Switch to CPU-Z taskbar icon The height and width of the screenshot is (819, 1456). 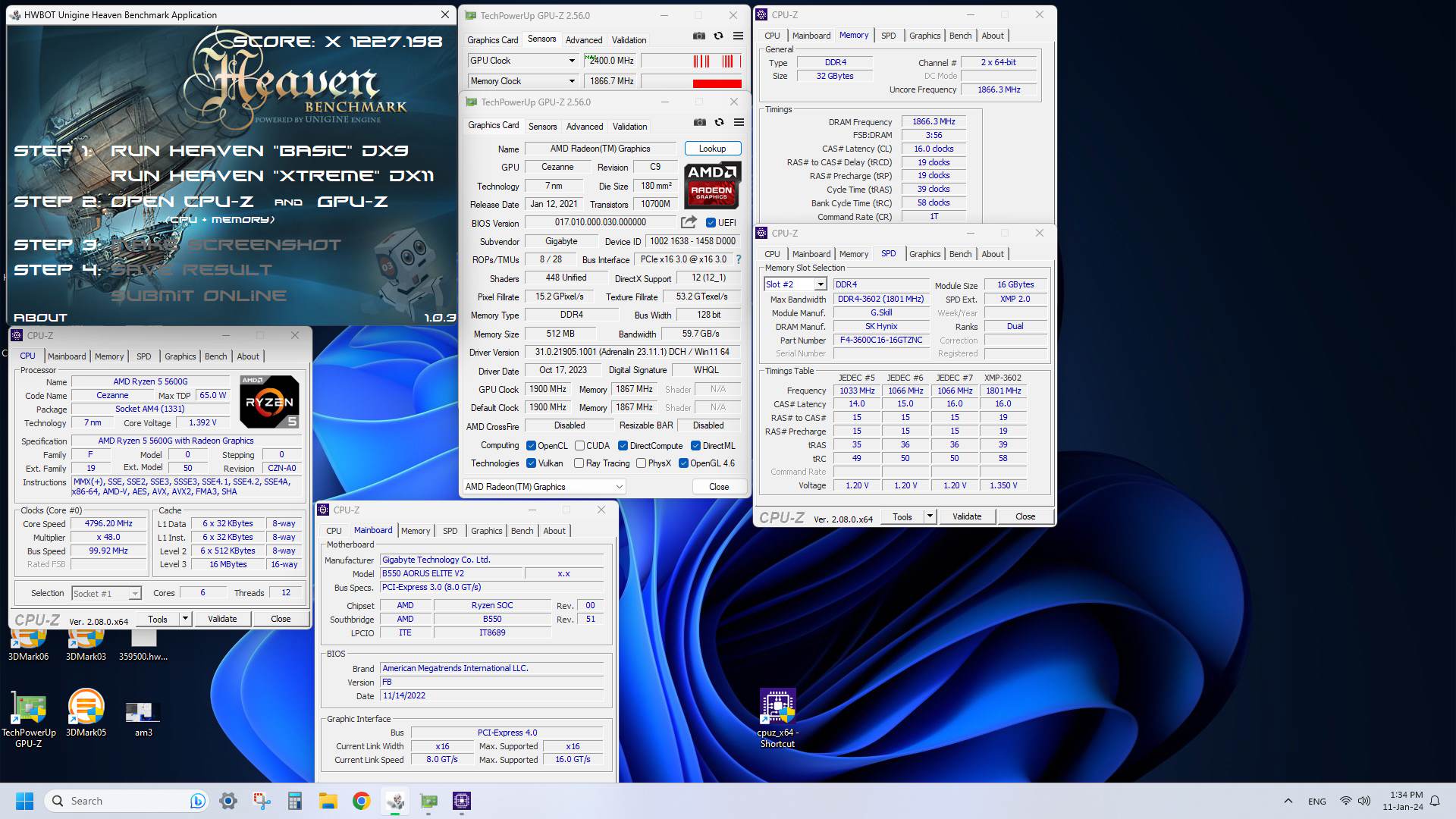click(x=462, y=801)
